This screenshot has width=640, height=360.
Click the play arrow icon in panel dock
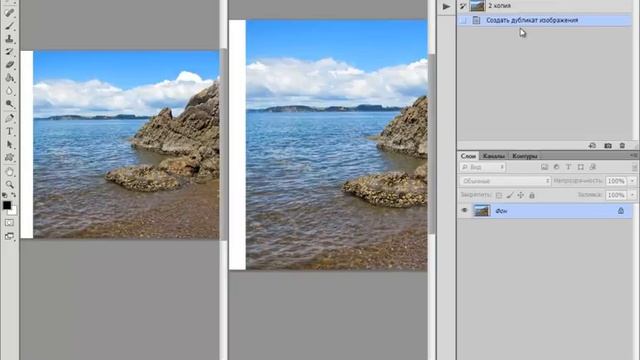click(446, 7)
